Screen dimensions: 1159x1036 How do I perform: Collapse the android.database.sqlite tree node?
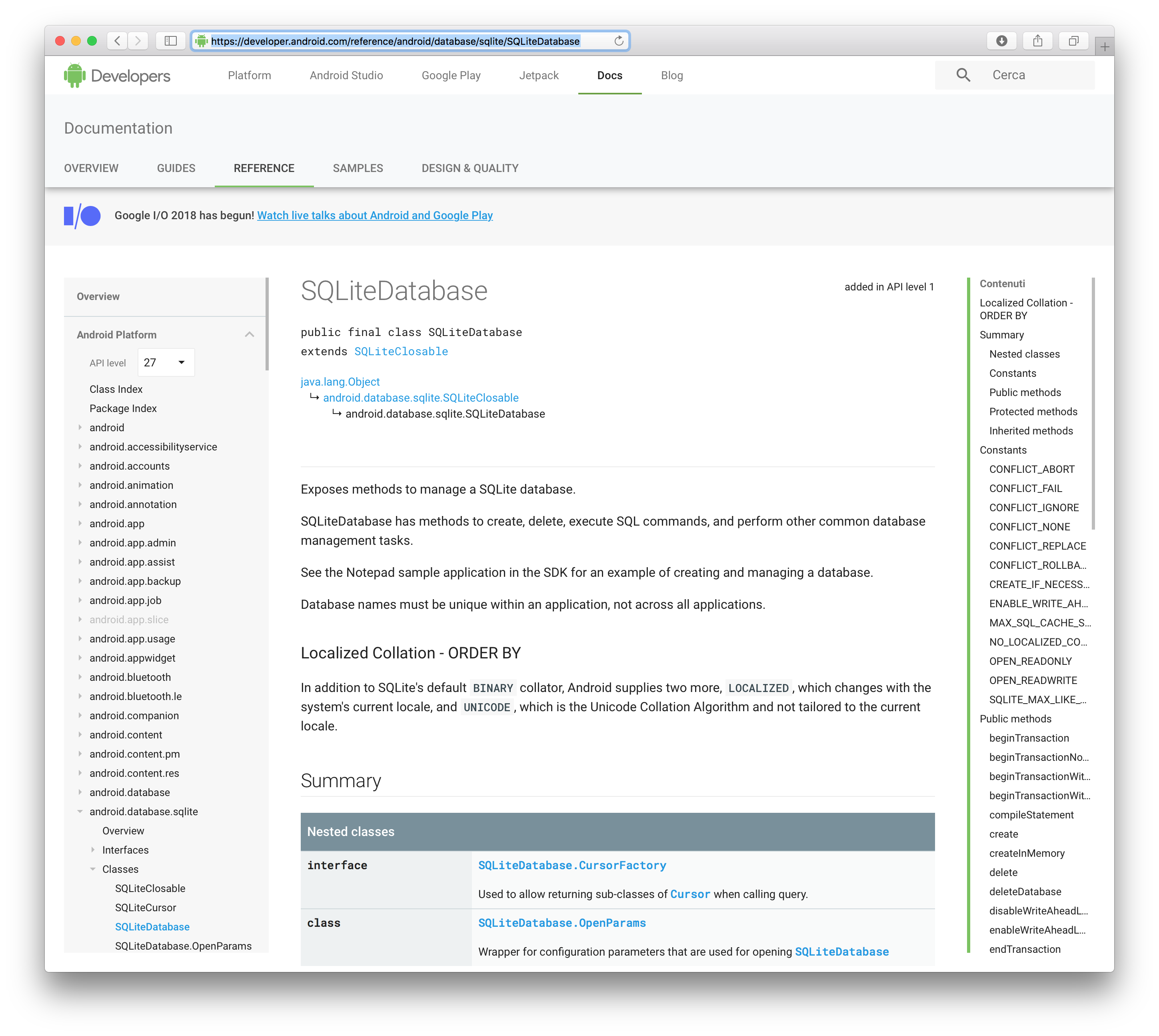tap(80, 812)
